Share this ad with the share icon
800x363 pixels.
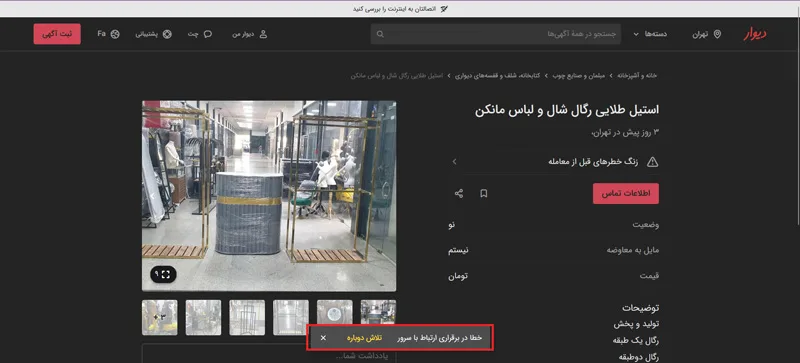click(x=459, y=194)
